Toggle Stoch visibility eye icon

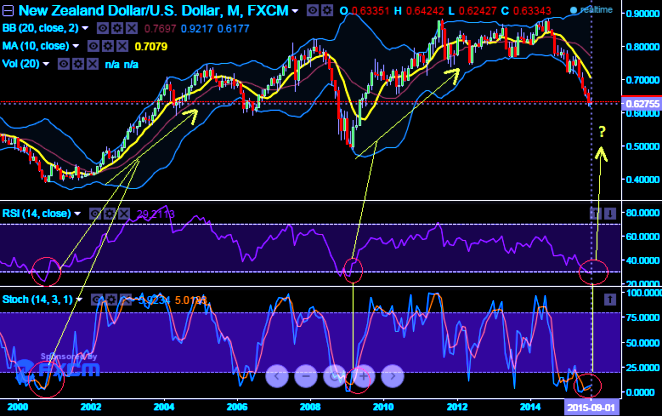97,300
